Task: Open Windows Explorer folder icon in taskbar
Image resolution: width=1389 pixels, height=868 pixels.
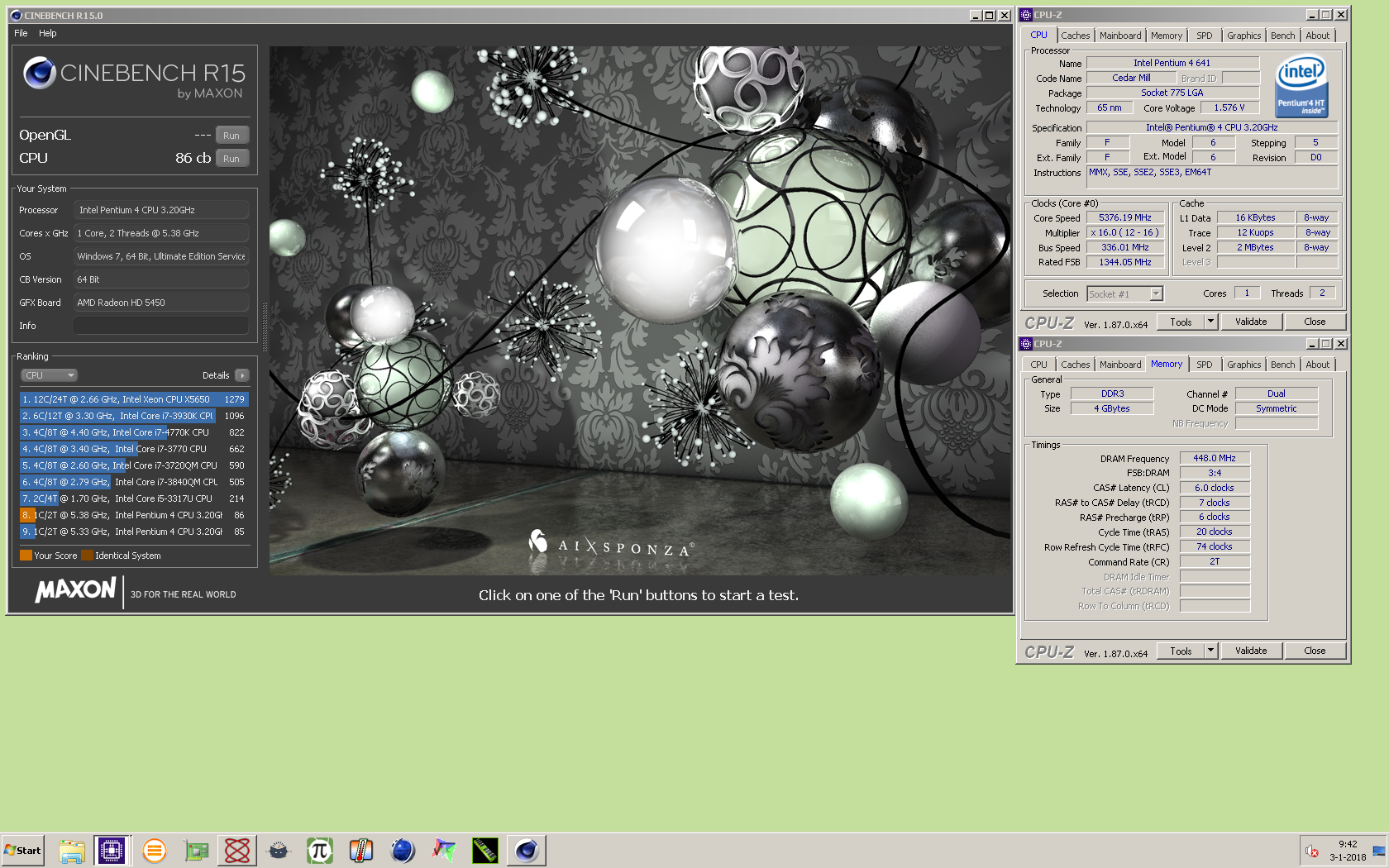Action: (72, 850)
